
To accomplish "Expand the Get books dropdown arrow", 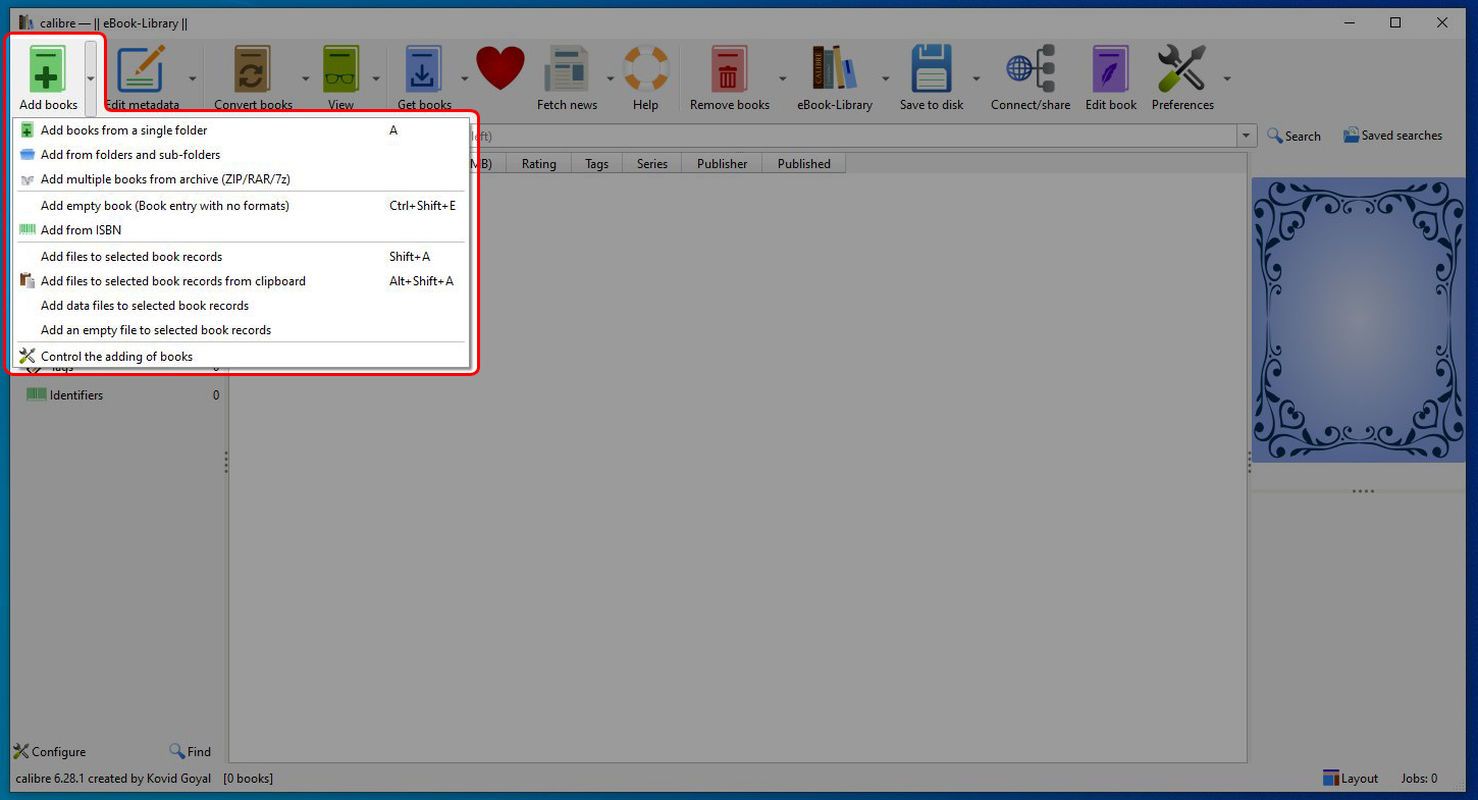I will pyautogui.click(x=465, y=78).
